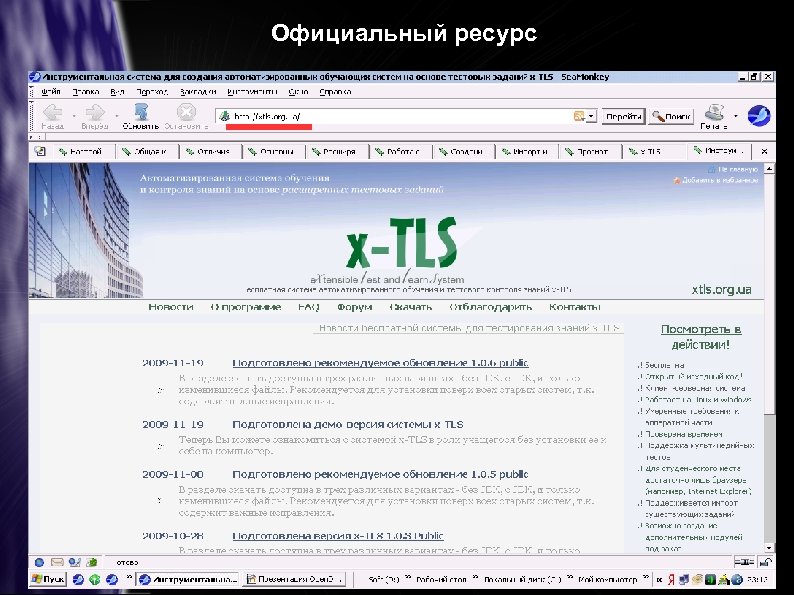This screenshot has width=794, height=595.
Task: Click the new tab icon left of tabs
Action: click(x=40, y=151)
